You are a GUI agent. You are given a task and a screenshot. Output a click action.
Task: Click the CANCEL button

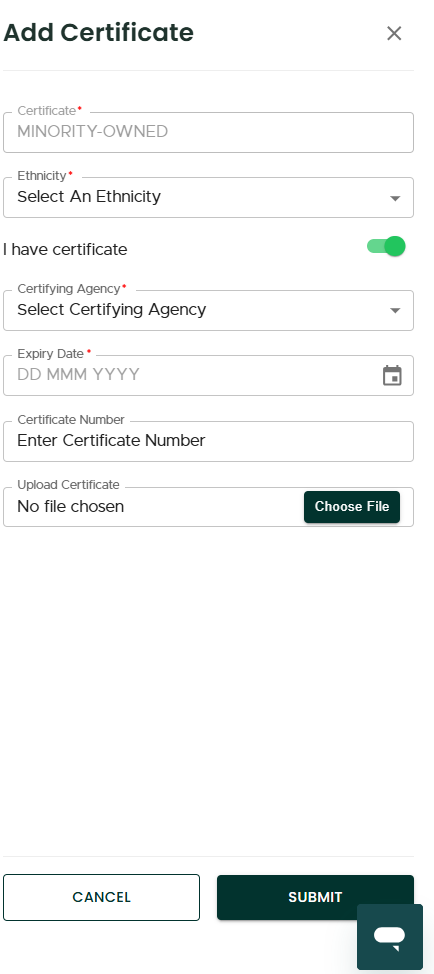point(101,898)
